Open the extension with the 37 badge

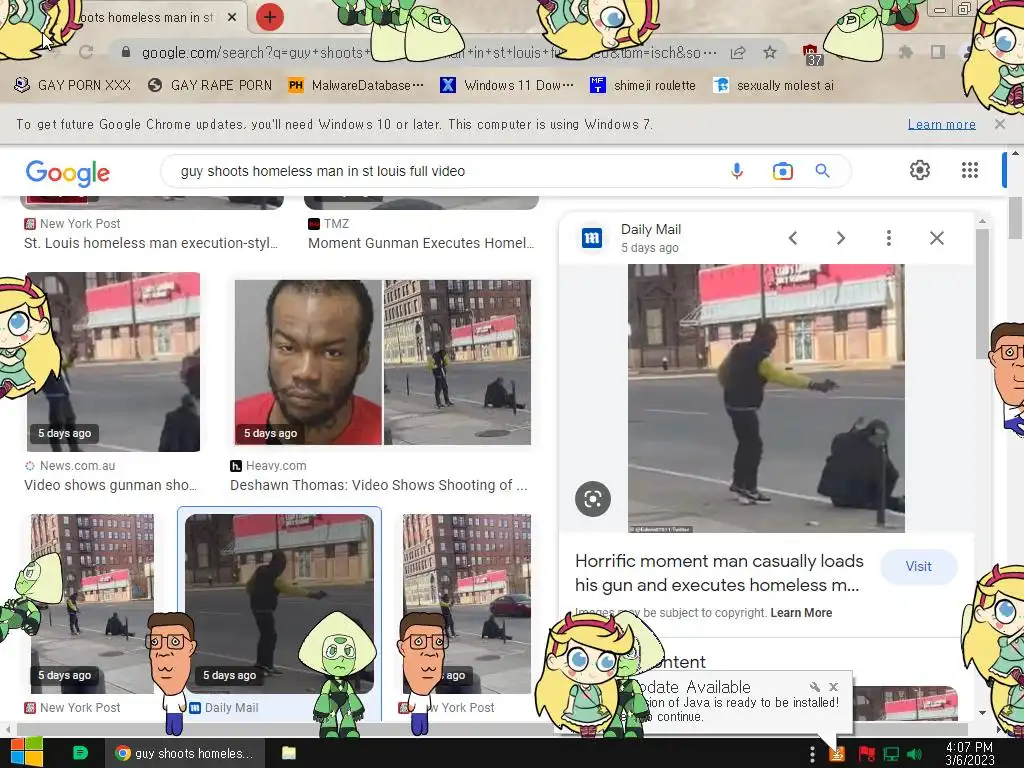point(812,54)
